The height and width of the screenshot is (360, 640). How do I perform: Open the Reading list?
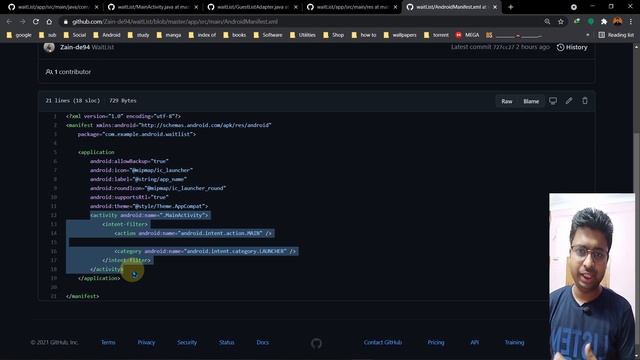pyautogui.click(x=616, y=35)
